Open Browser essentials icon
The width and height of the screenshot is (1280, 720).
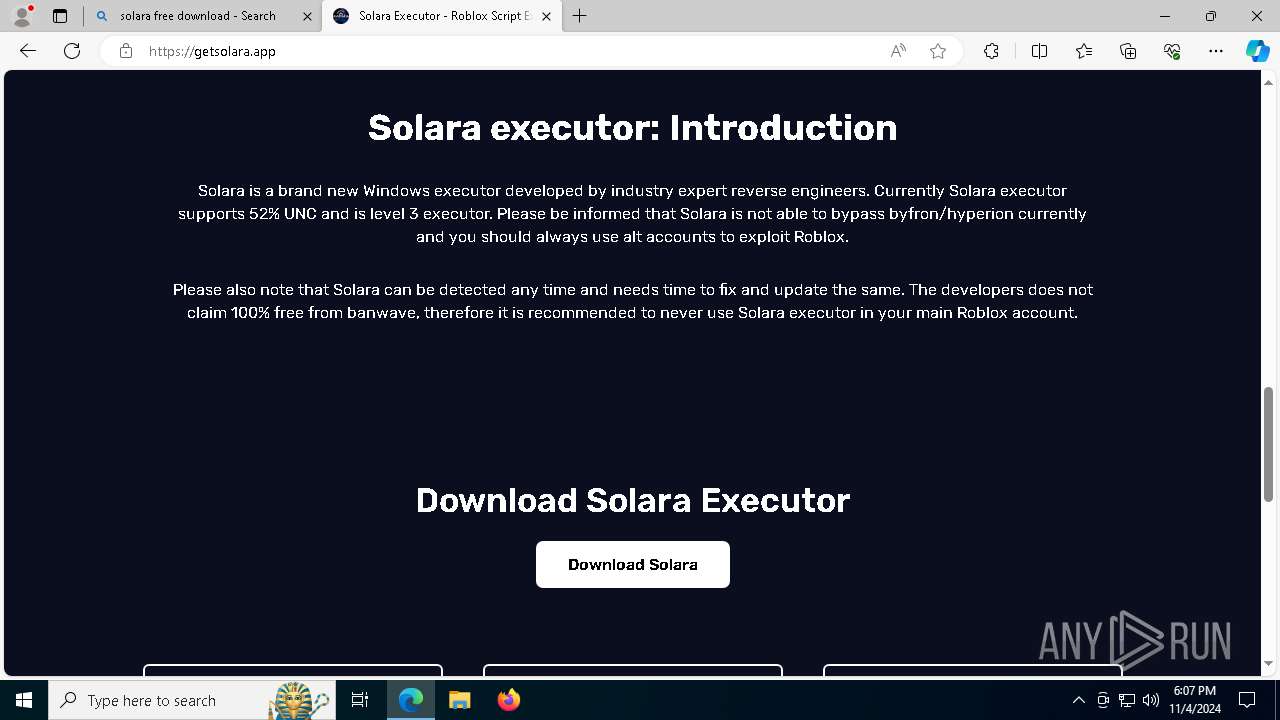point(1172,51)
